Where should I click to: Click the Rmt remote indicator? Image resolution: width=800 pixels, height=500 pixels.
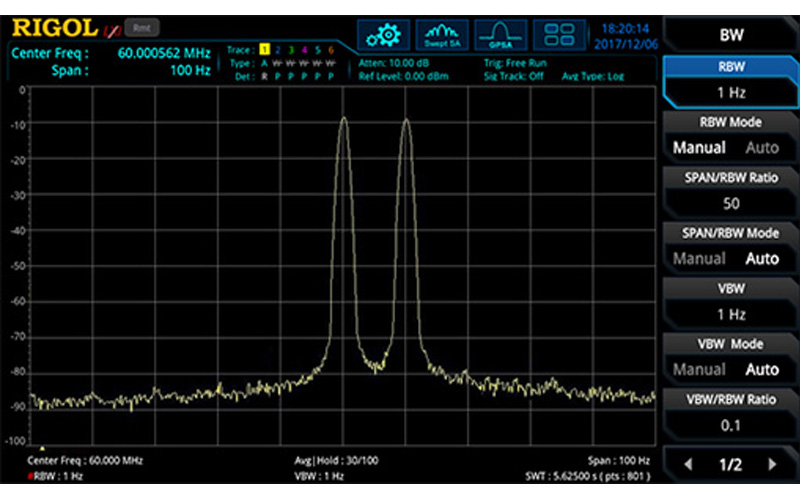coord(140,28)
